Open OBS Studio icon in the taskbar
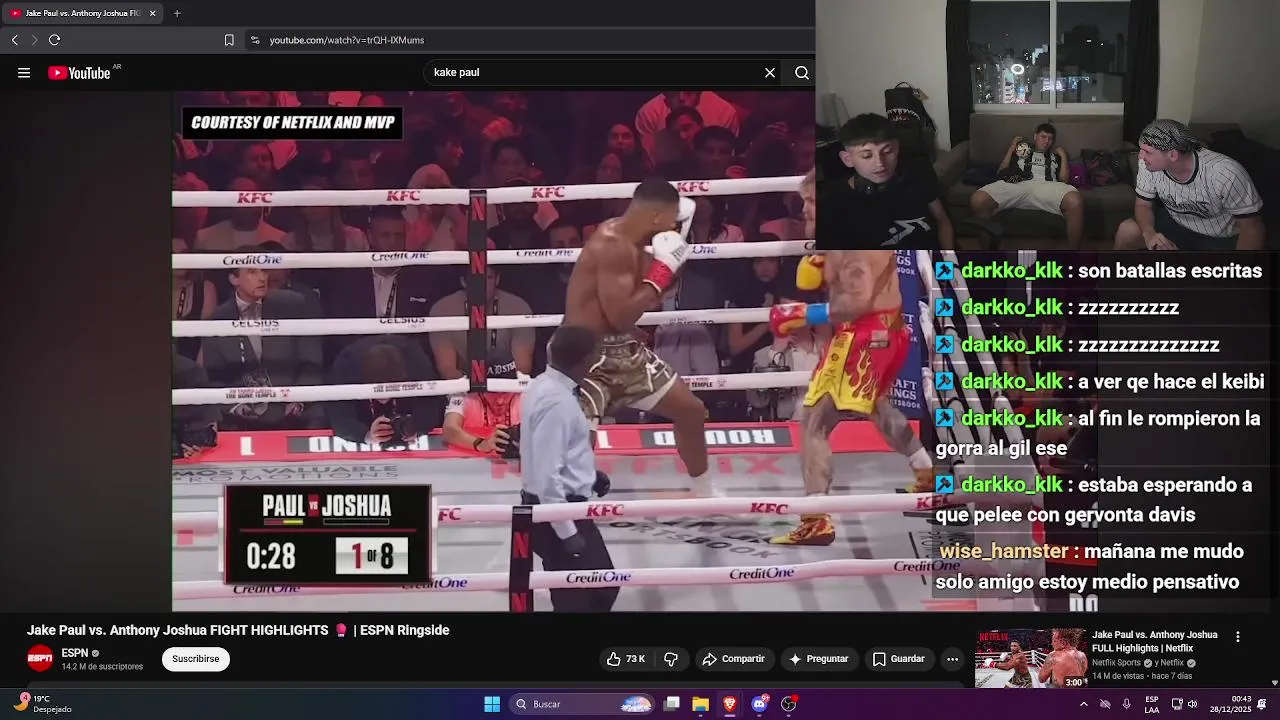Screen dimensions: 1280x720 tap(788, 704)
